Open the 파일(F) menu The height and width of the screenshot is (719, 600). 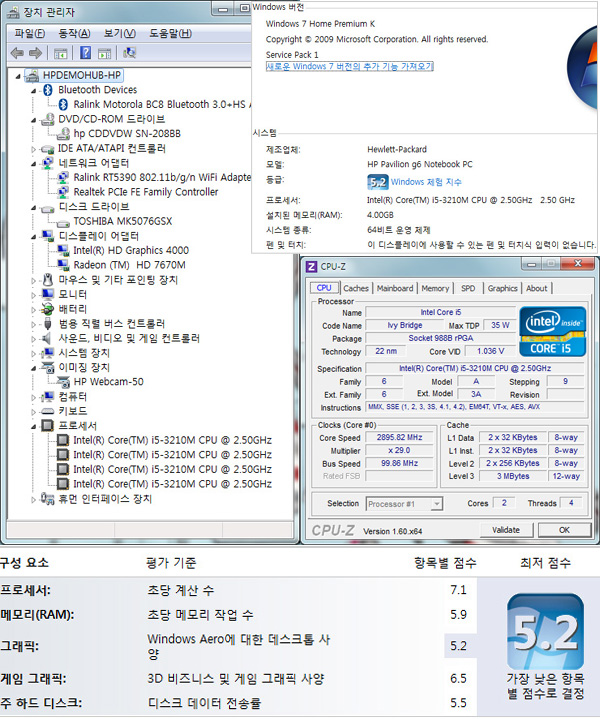(x=29, y=33)
